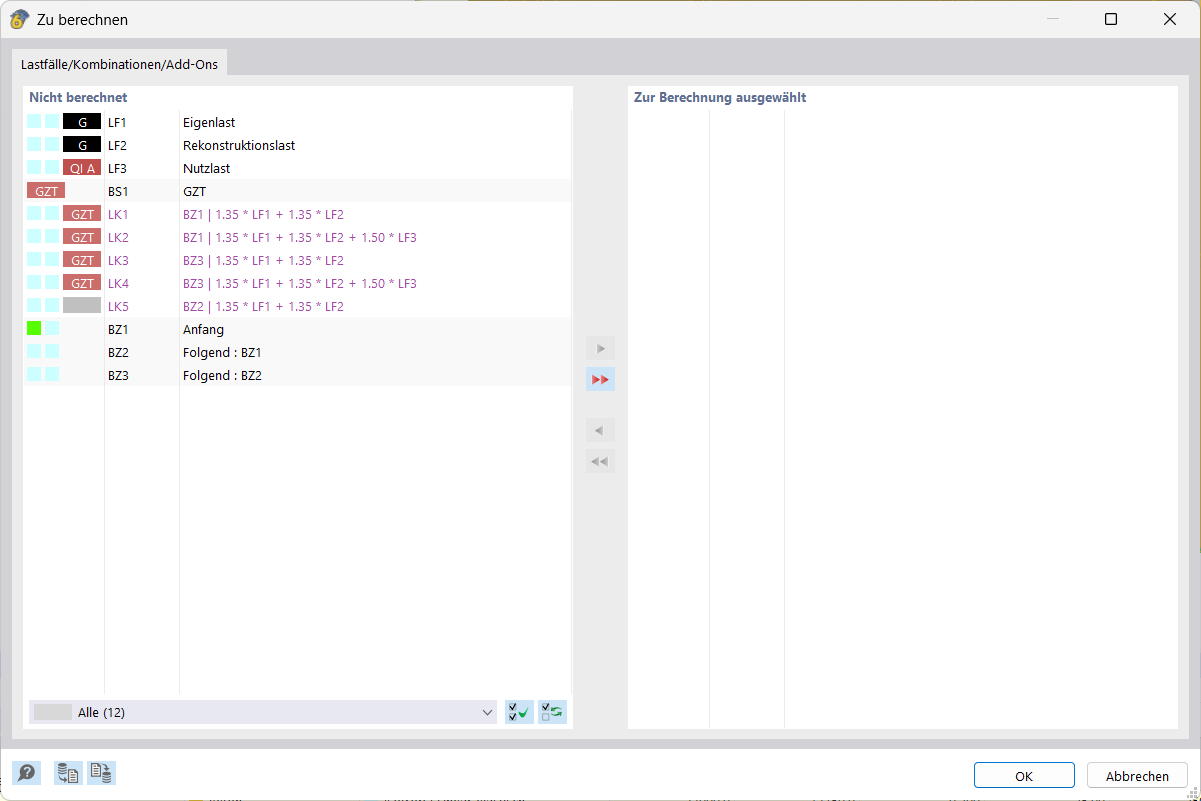The height and width of the screenshot is (801, 1201).
Task: Click the single right arrow to add selection
Action: pos(600,348)
